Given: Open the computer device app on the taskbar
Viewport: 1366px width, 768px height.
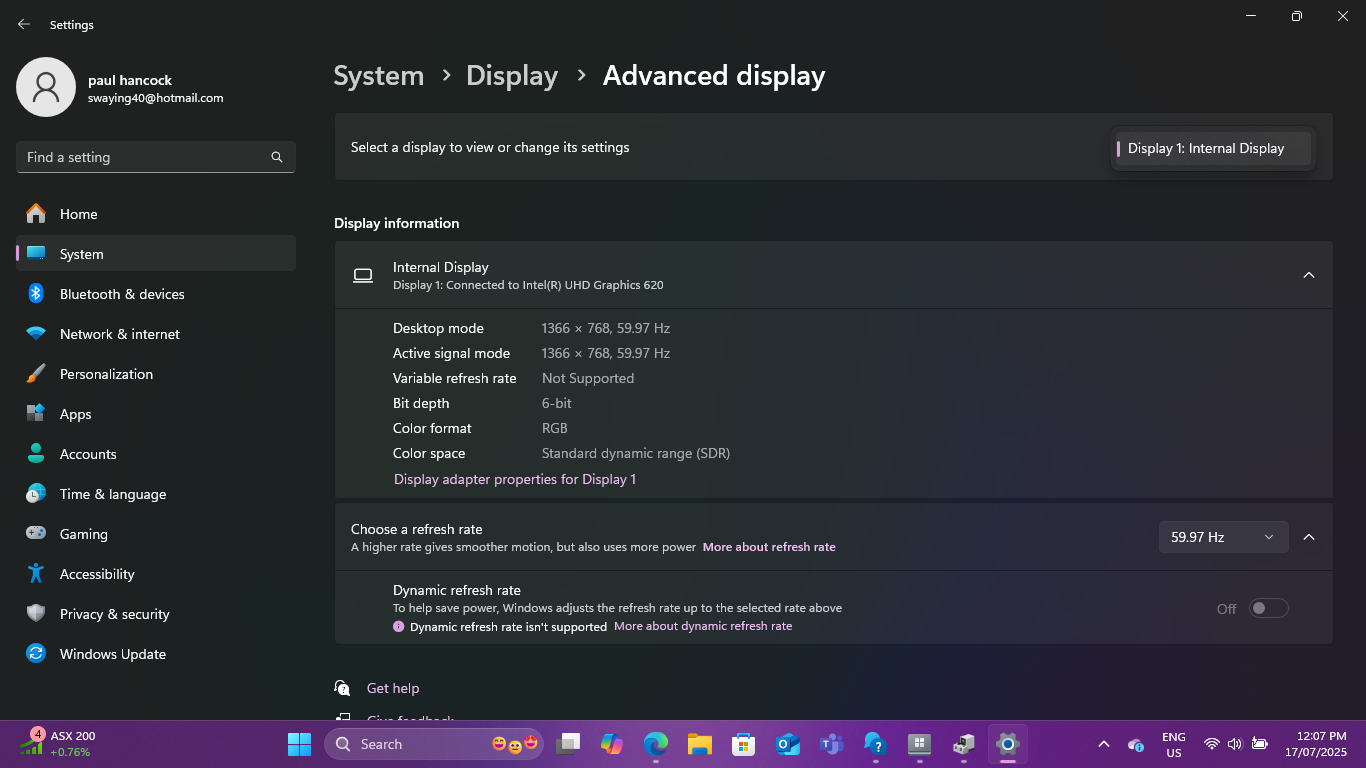Looking at the screenshot, I should (x=963, y=744).
